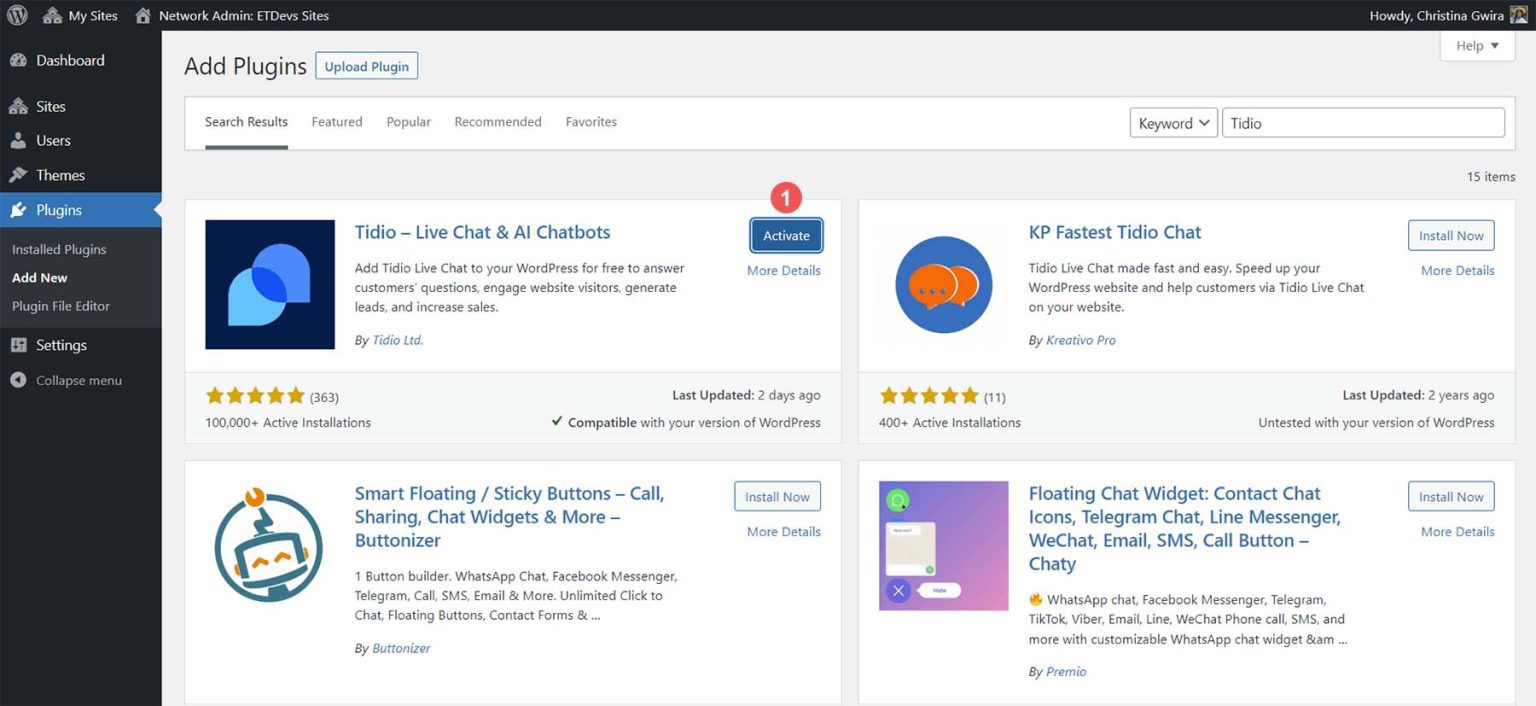Click the Tidio plugin search input field
Image resolution: width=1536 pixels, height=706 pixels.
(x=1363, y=122)
